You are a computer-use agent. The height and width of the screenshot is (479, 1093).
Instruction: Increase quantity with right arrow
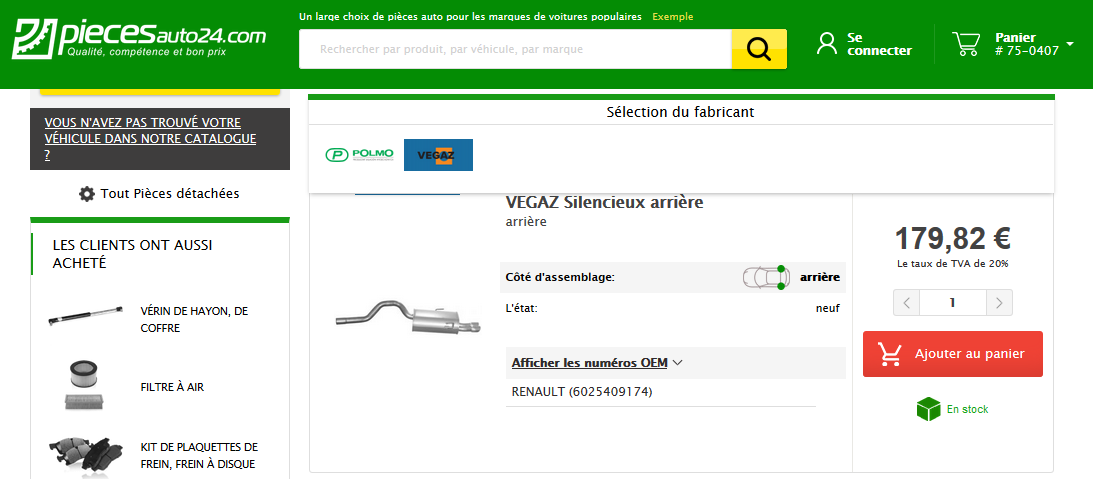pos(1000,303)
